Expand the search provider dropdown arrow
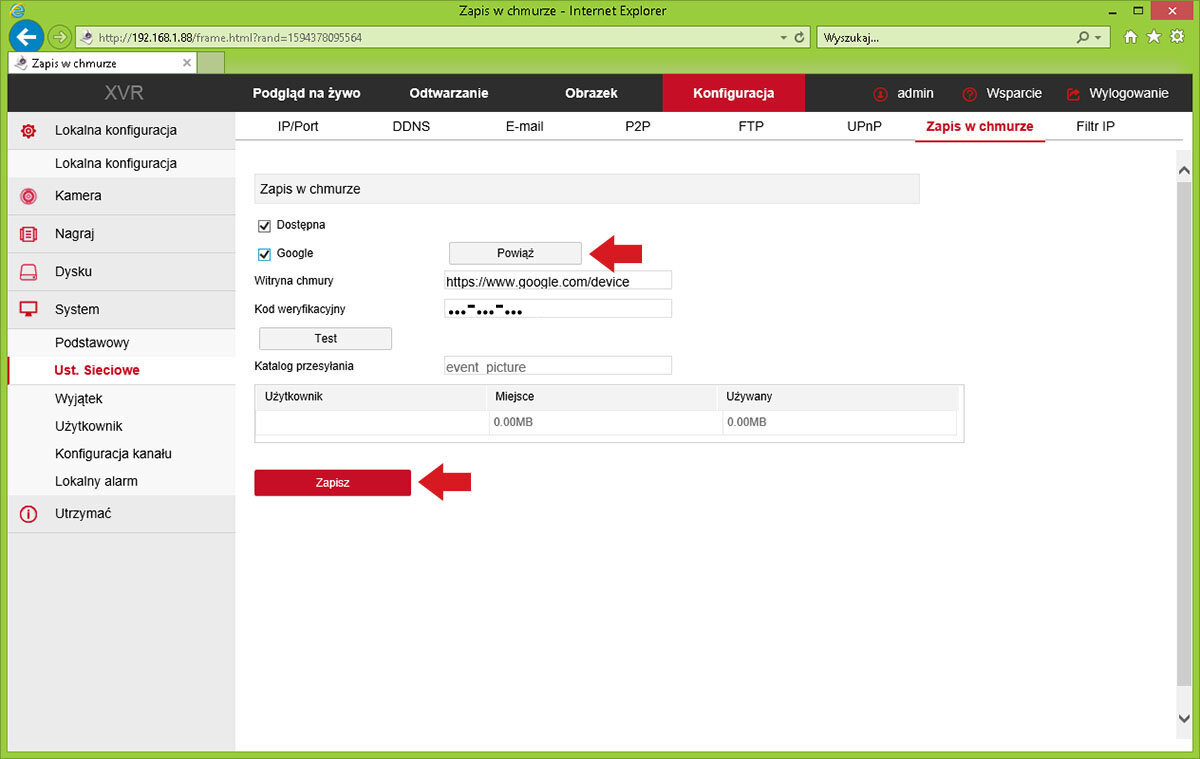Image resolution: width=1200 pixels, height=759 pixels. 1098,37
